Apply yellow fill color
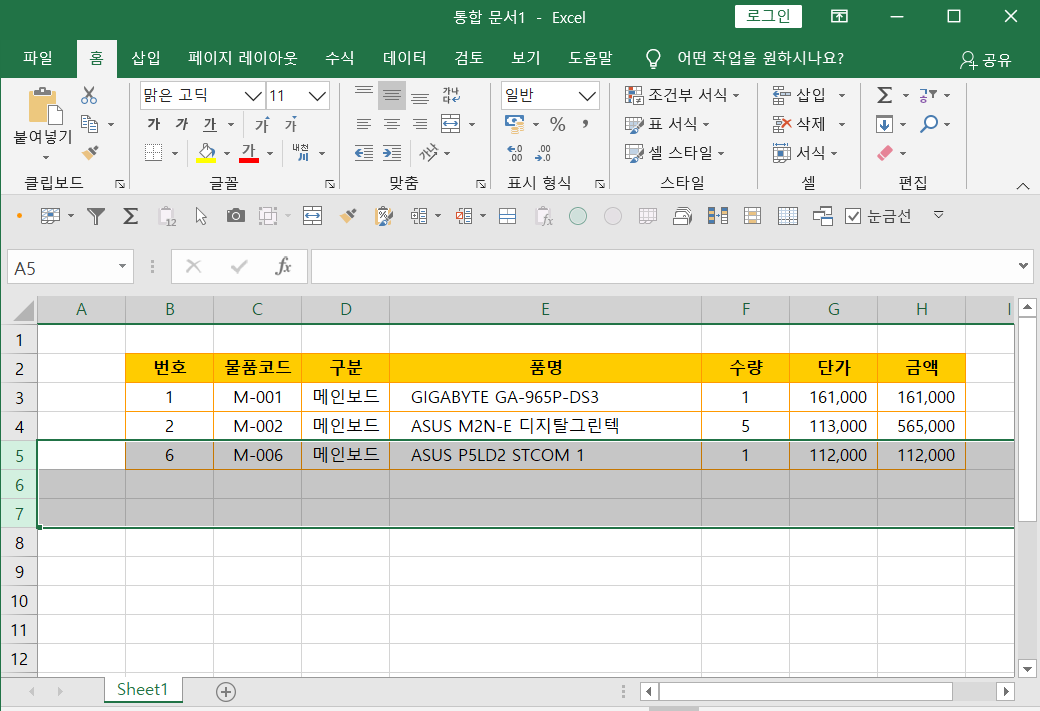The image size is (1040, 711). [206, 153]
